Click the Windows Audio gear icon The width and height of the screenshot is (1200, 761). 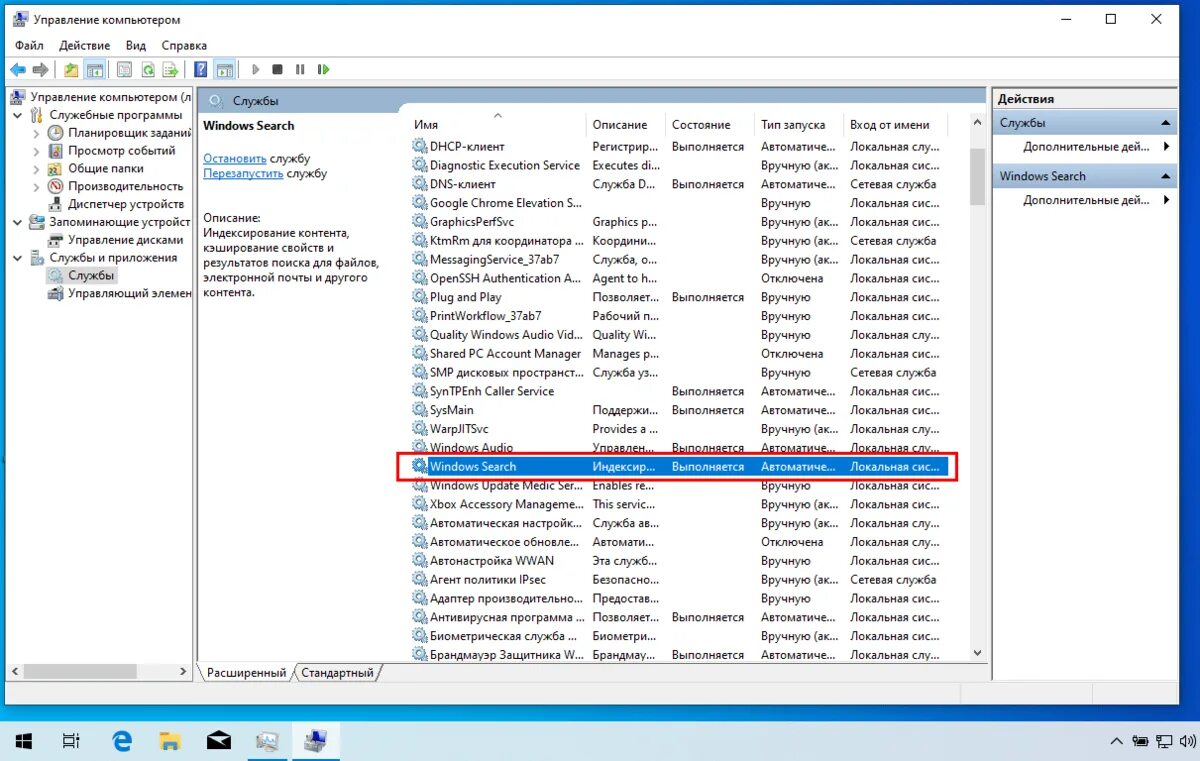(420, 447)
